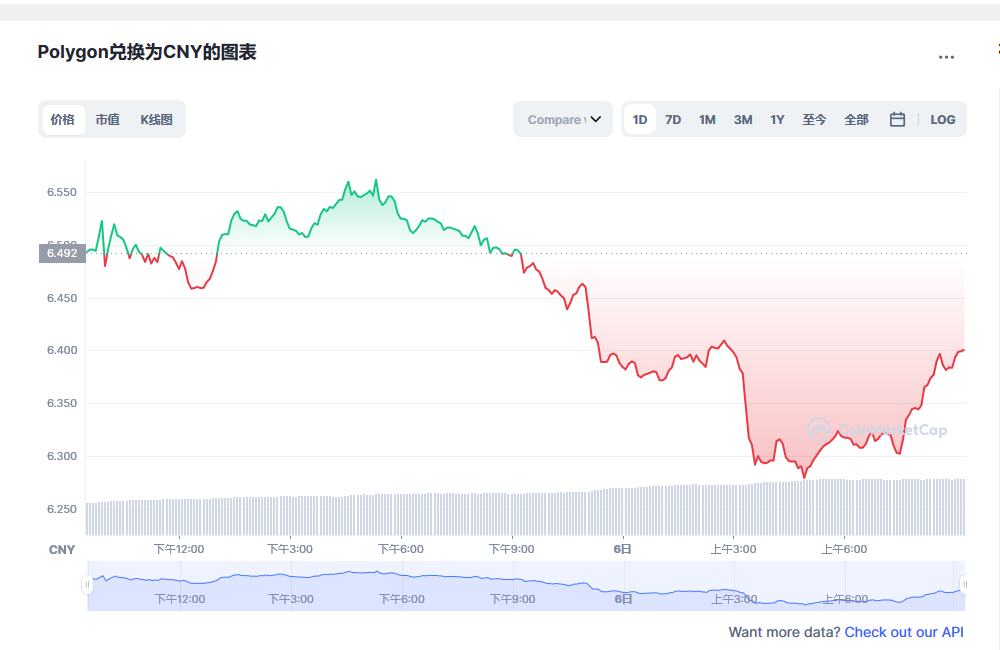Grab the right range navigator handle
The height and width of the screenshot is (650, 1000).
[x=965, y=584]
